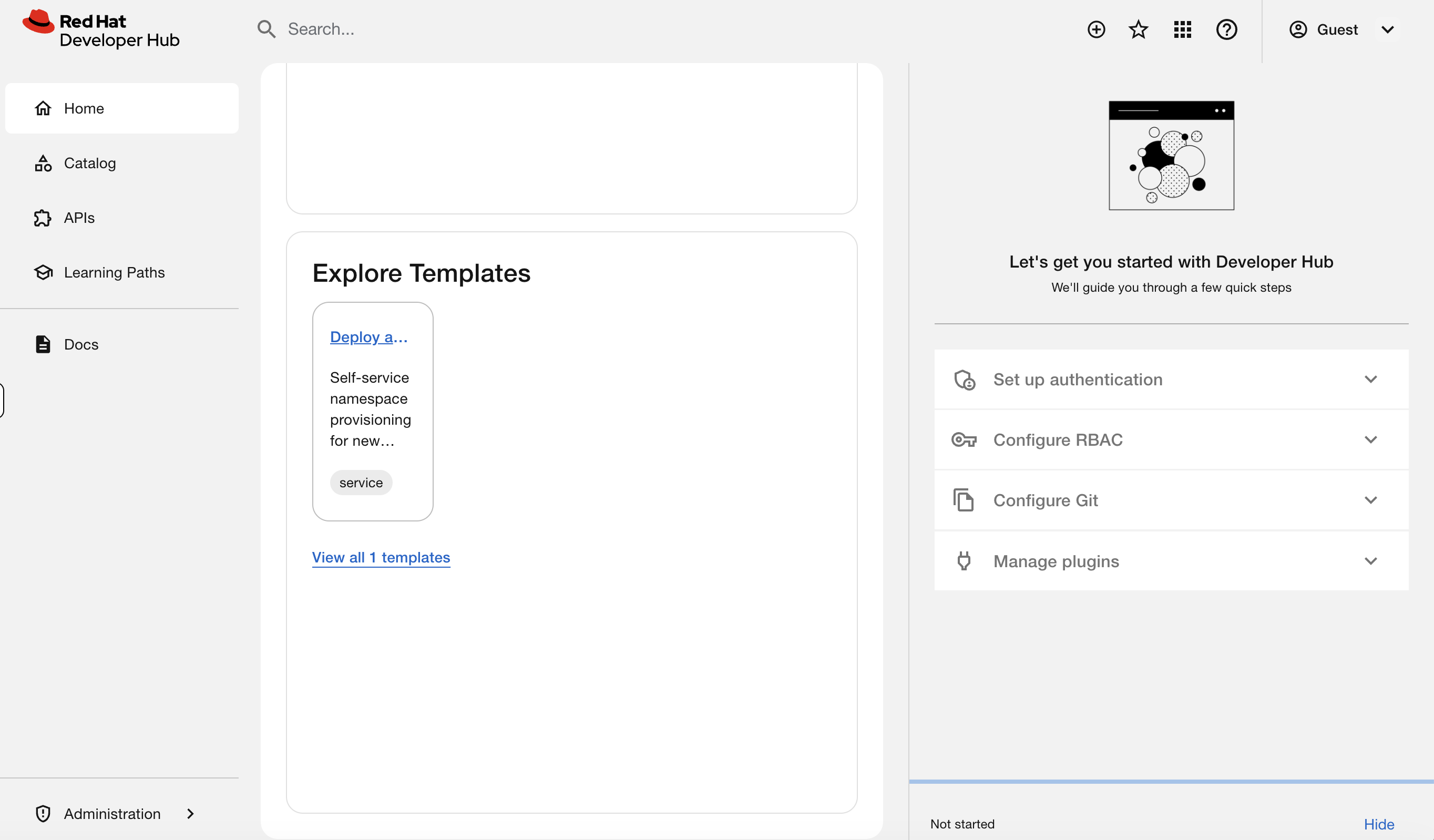Image resolution: width=1434 pixels, height=840 pixels.
Task: Click the chevron on Configure RBAC
Action: coord(1370,439)
